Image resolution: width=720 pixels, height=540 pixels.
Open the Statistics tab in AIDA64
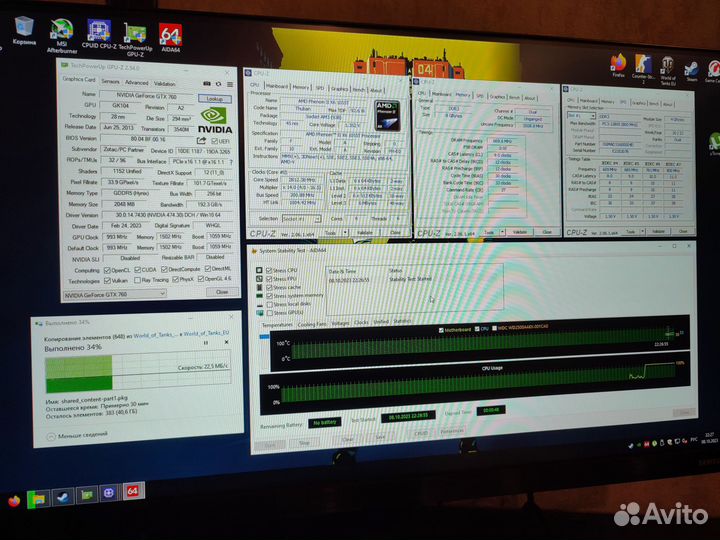point(402,321)
